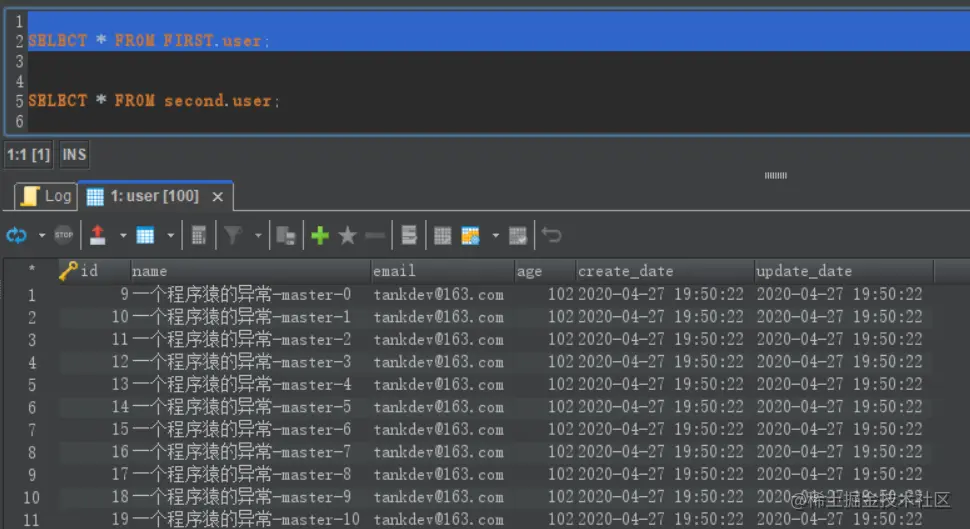Click the gray grid table icon

point(442,236)
